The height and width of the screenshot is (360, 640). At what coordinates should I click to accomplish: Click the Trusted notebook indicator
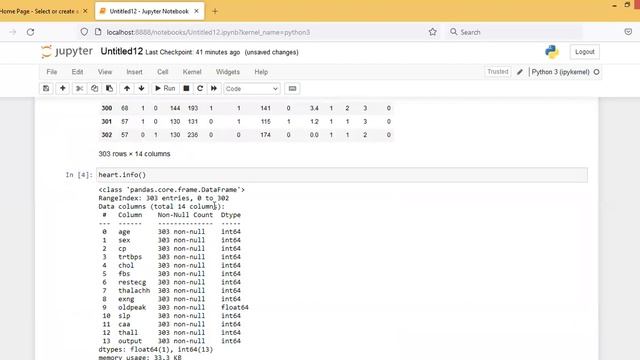pyautogui.click(x=498, y=72)
